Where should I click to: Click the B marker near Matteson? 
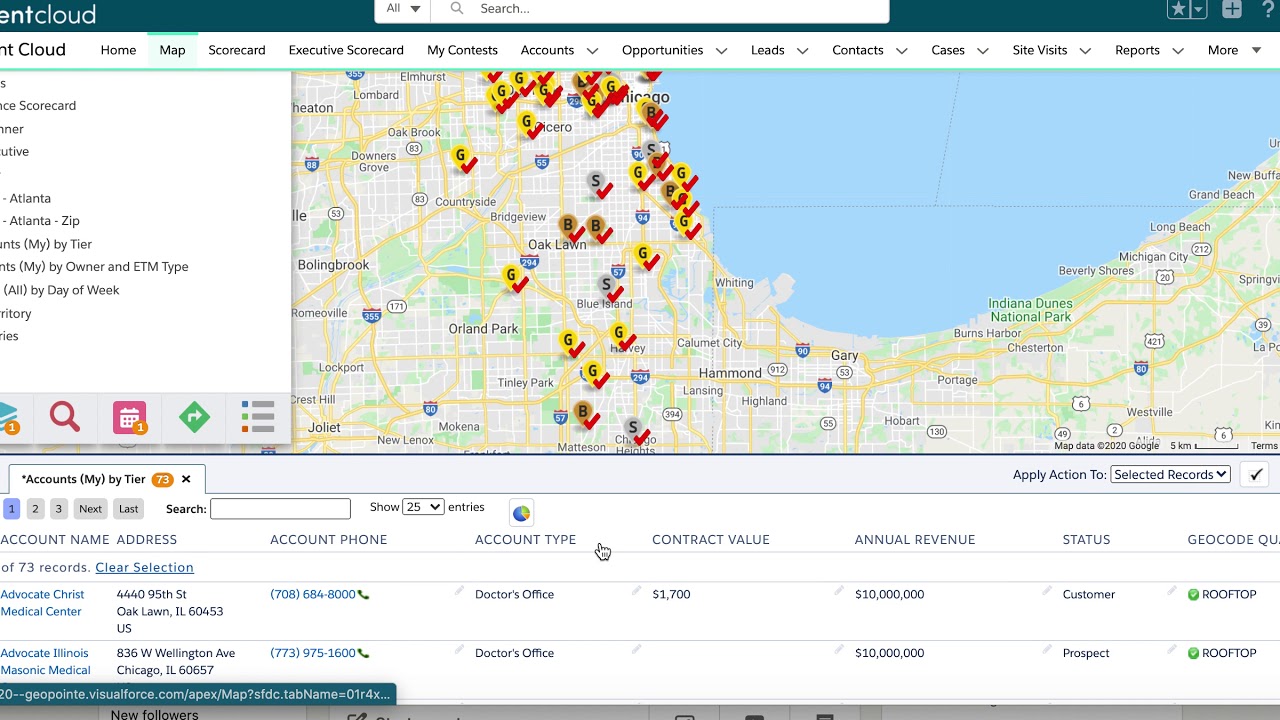[583, 412]
